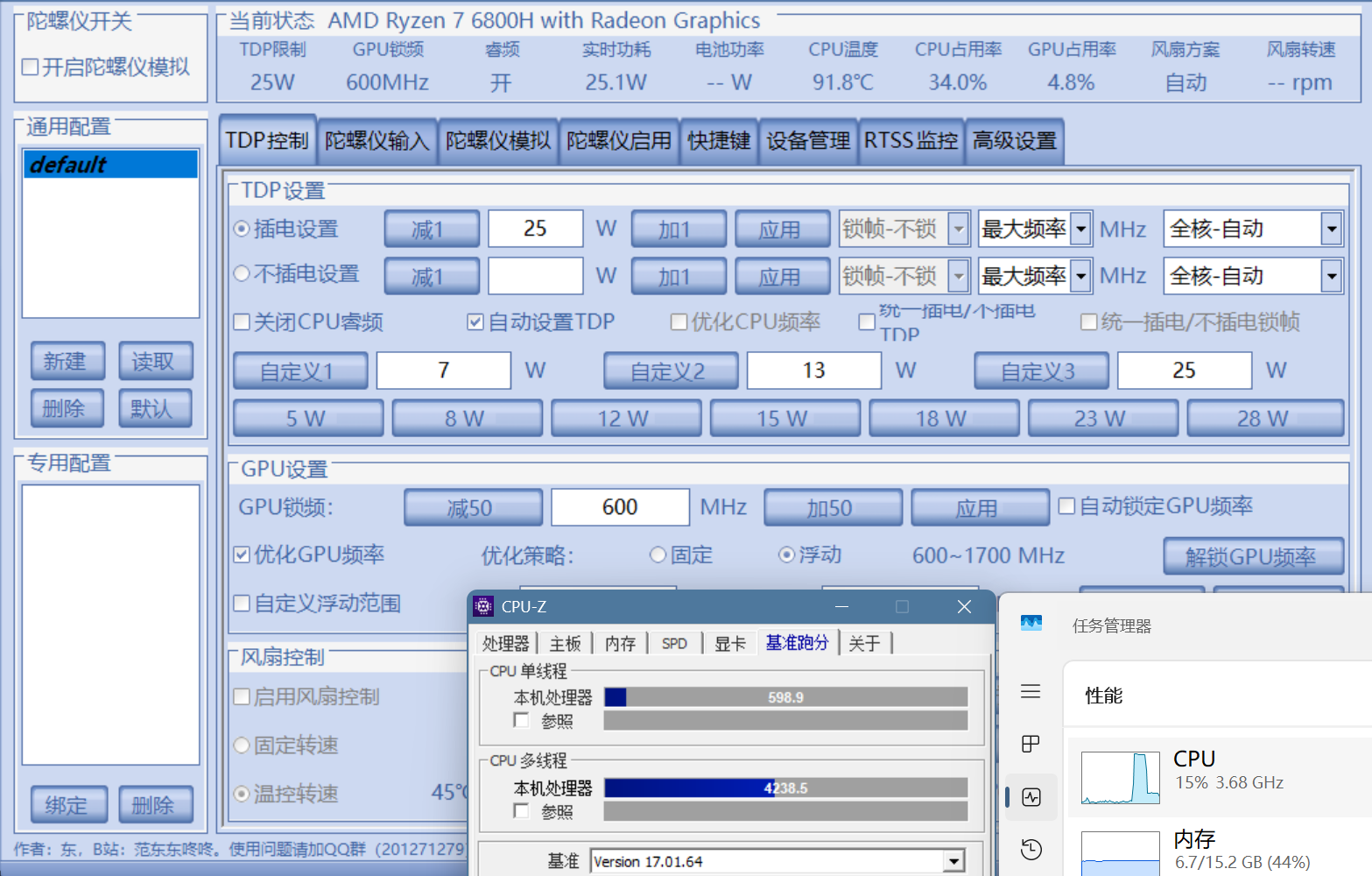Apply plugged-in TDP with 应用 button

pyautogui.click(x=781, y=230)
